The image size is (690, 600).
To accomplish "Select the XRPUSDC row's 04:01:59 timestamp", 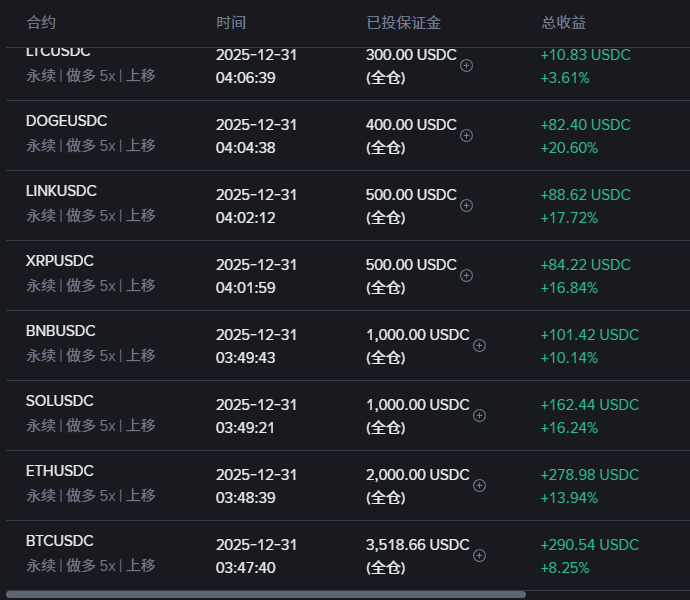I will tap(245, 287).
